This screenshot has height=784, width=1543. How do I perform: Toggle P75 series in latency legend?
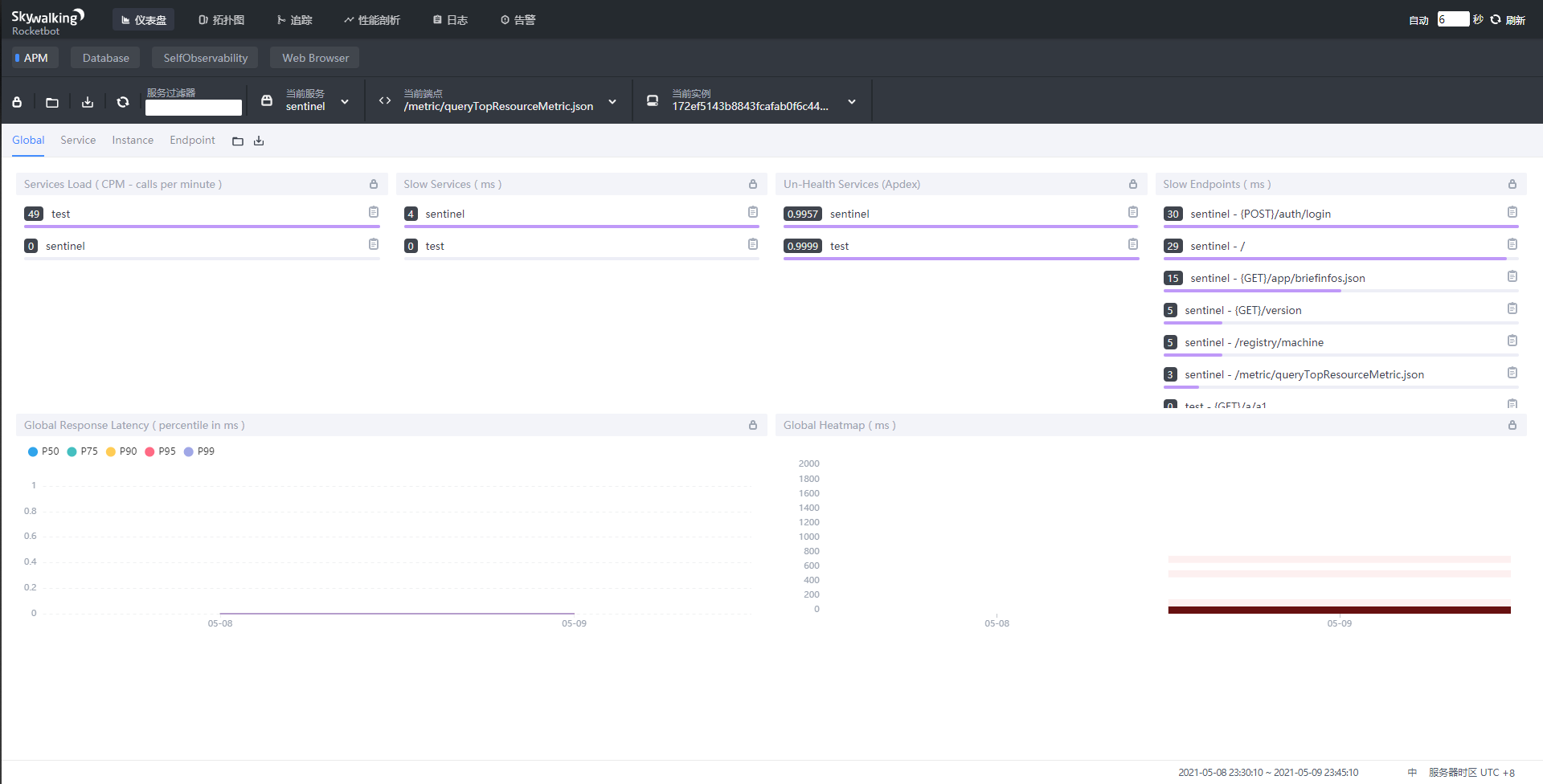(82, 451)
